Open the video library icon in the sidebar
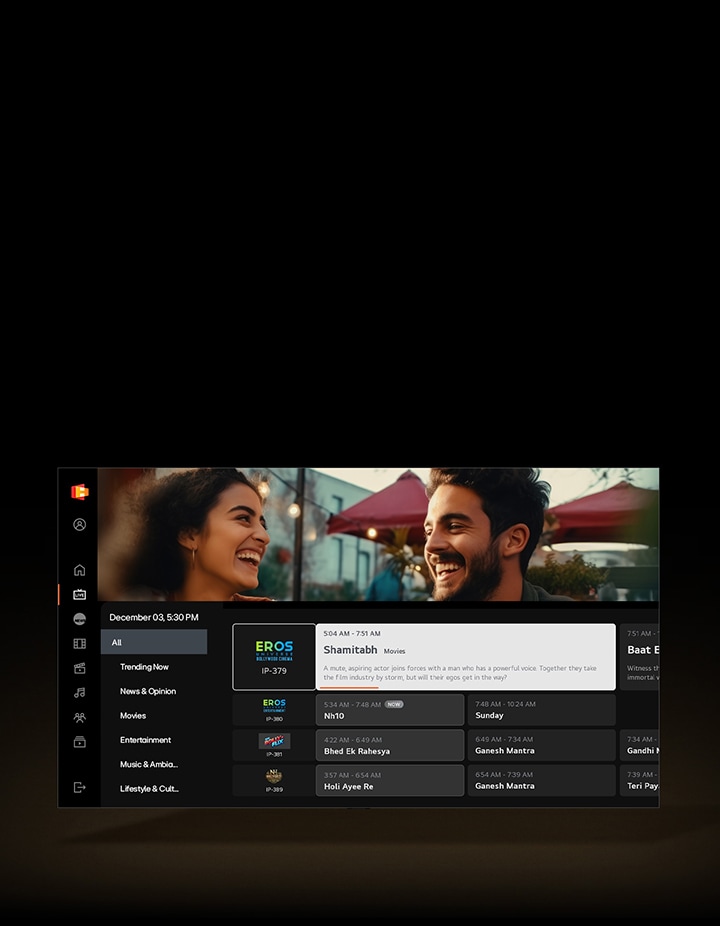Image resolution: width=720 pixels, height=926 pixels. click(x=80, y=742)
